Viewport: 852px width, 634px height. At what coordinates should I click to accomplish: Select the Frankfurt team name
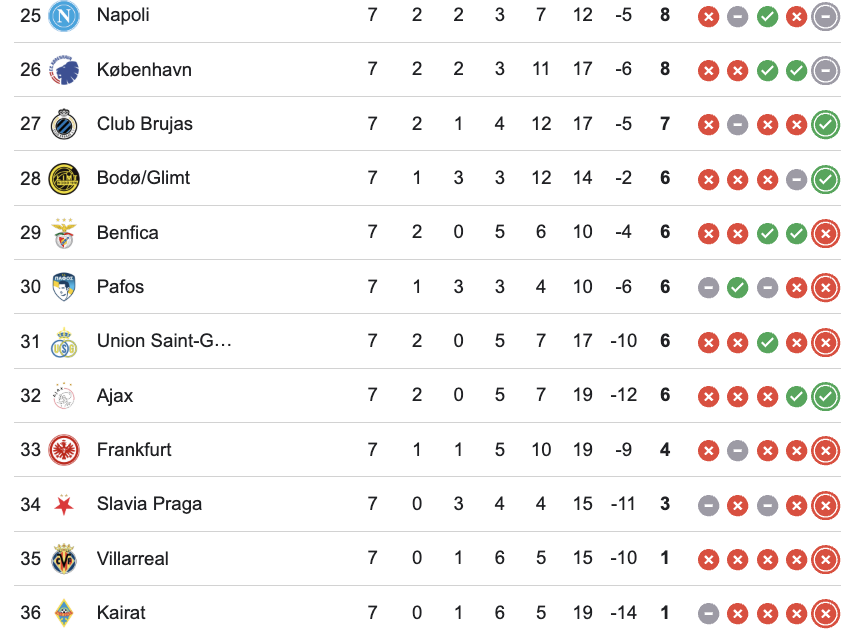point(134,450)
